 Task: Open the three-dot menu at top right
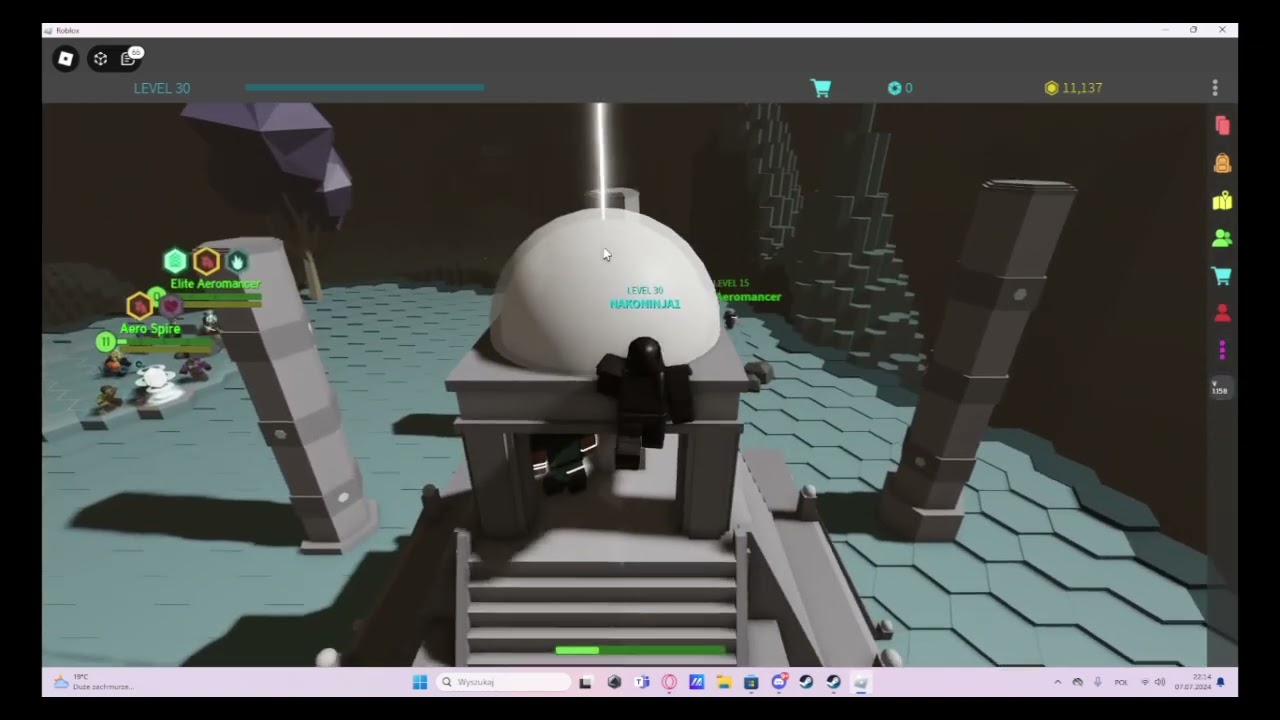(x=1215, y=88)
